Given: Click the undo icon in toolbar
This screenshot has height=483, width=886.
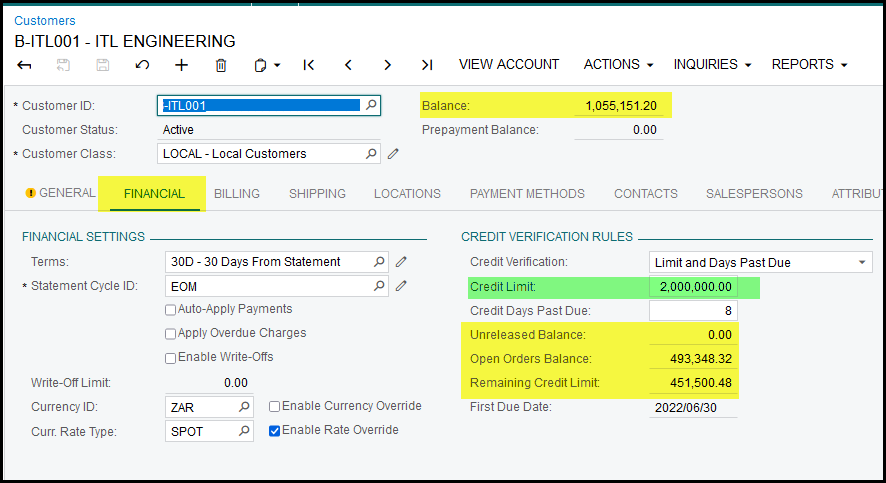Looking at the screenshot, I should point(142,65).
